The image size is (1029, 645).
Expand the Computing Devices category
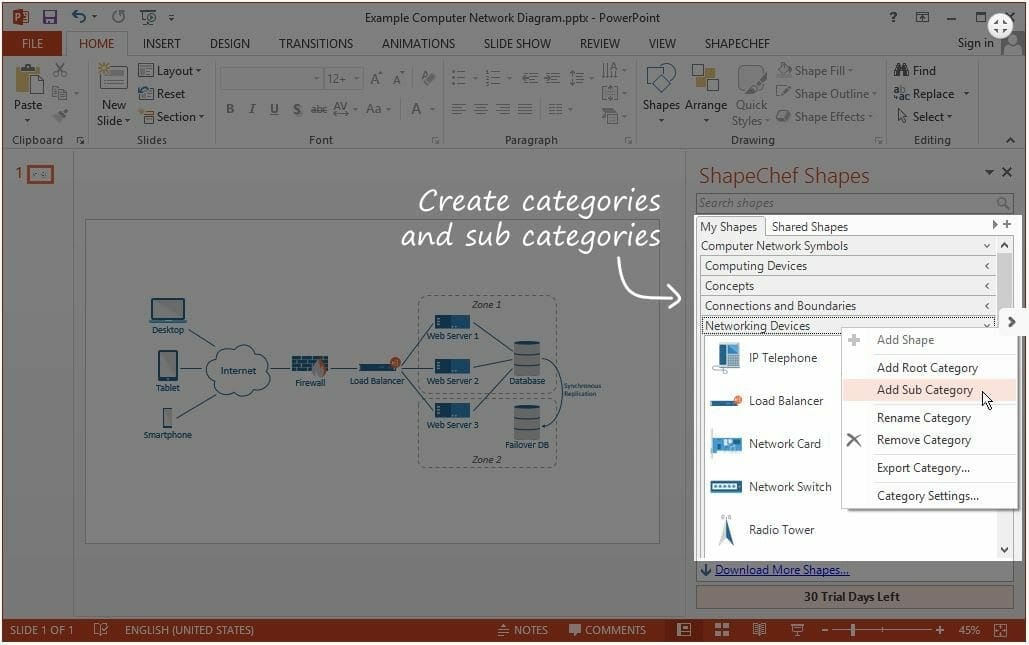(x=846, y=266)
